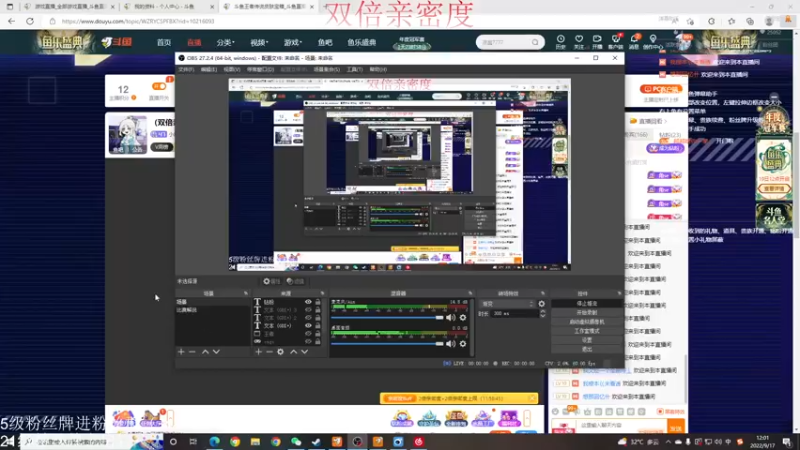Click the 开始录制 start recording button
800x450 pixels.
click(x=587, y=313)
